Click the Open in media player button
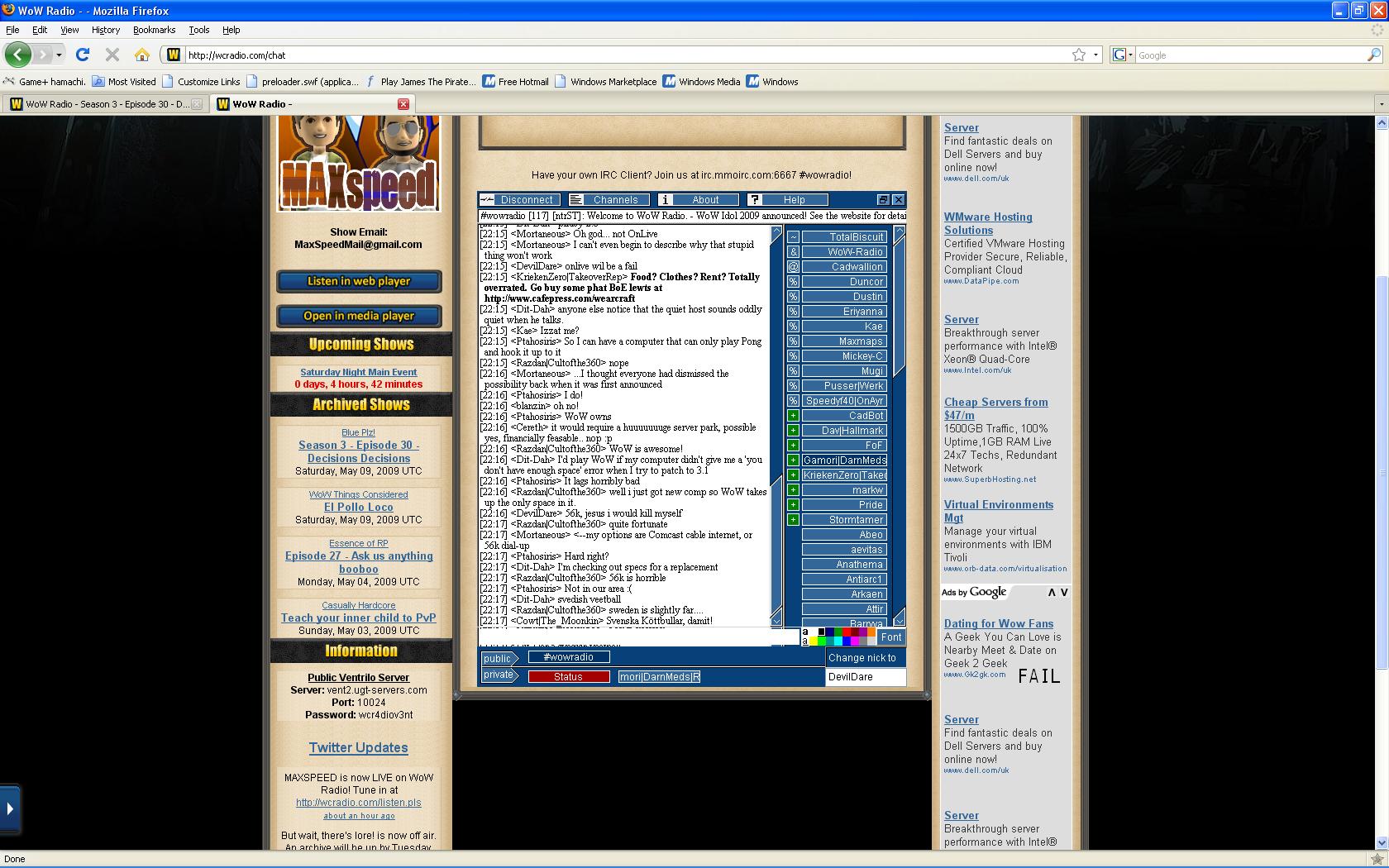The image size is (1389, 868). 359,316
